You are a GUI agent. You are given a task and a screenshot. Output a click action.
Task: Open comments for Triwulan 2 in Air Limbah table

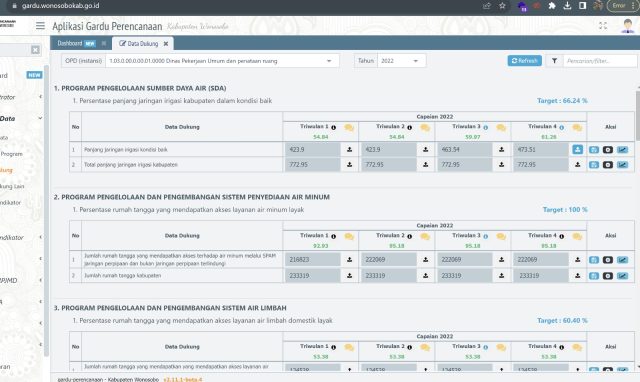[x=425, y=348]
